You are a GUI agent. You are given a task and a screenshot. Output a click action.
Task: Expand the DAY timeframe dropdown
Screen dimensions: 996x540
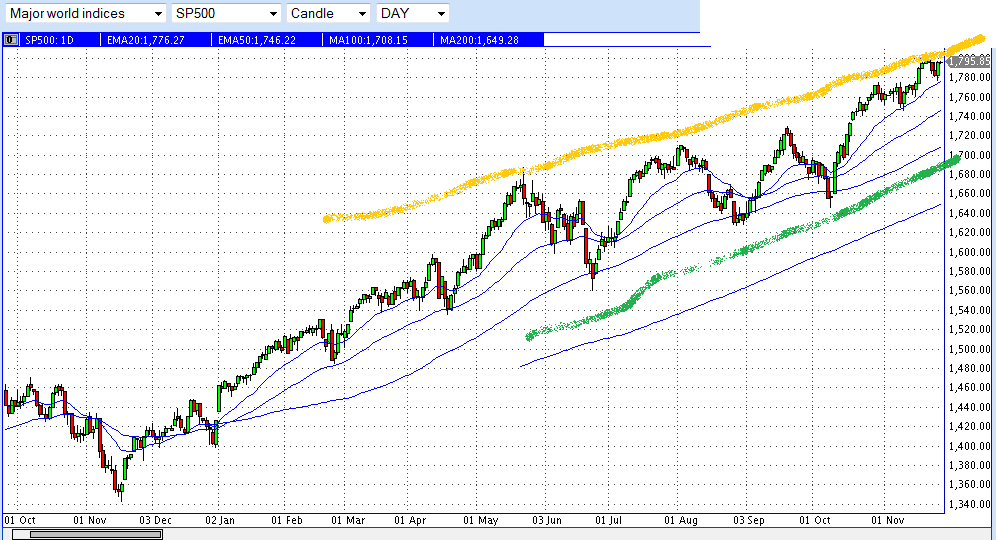click(x=412, y=13)
